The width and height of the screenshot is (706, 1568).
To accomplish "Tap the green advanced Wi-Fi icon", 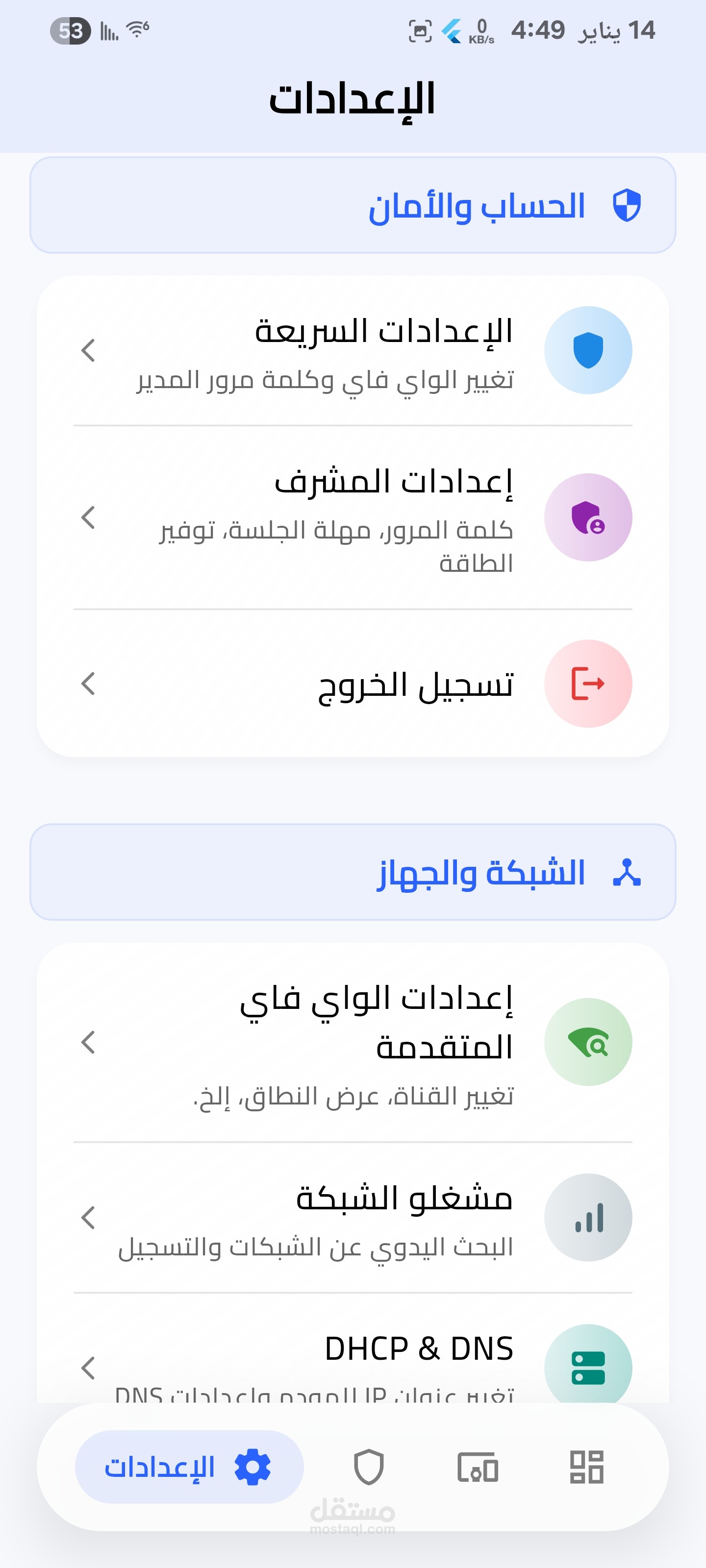I will pyautogui.click(x=588, y=1042).
